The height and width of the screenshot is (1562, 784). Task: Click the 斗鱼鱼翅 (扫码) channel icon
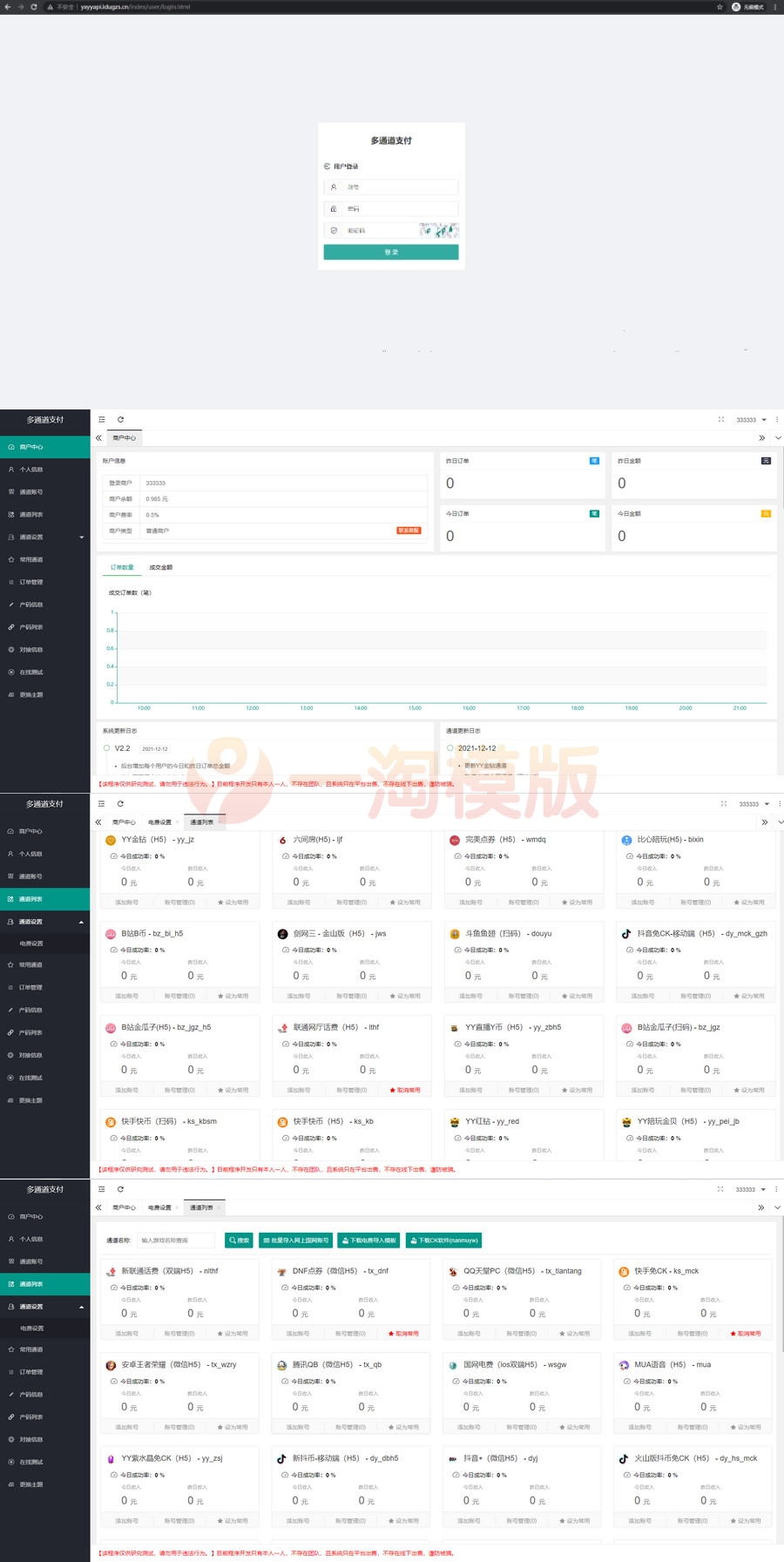pyautogui.click(x=455, y=934)
